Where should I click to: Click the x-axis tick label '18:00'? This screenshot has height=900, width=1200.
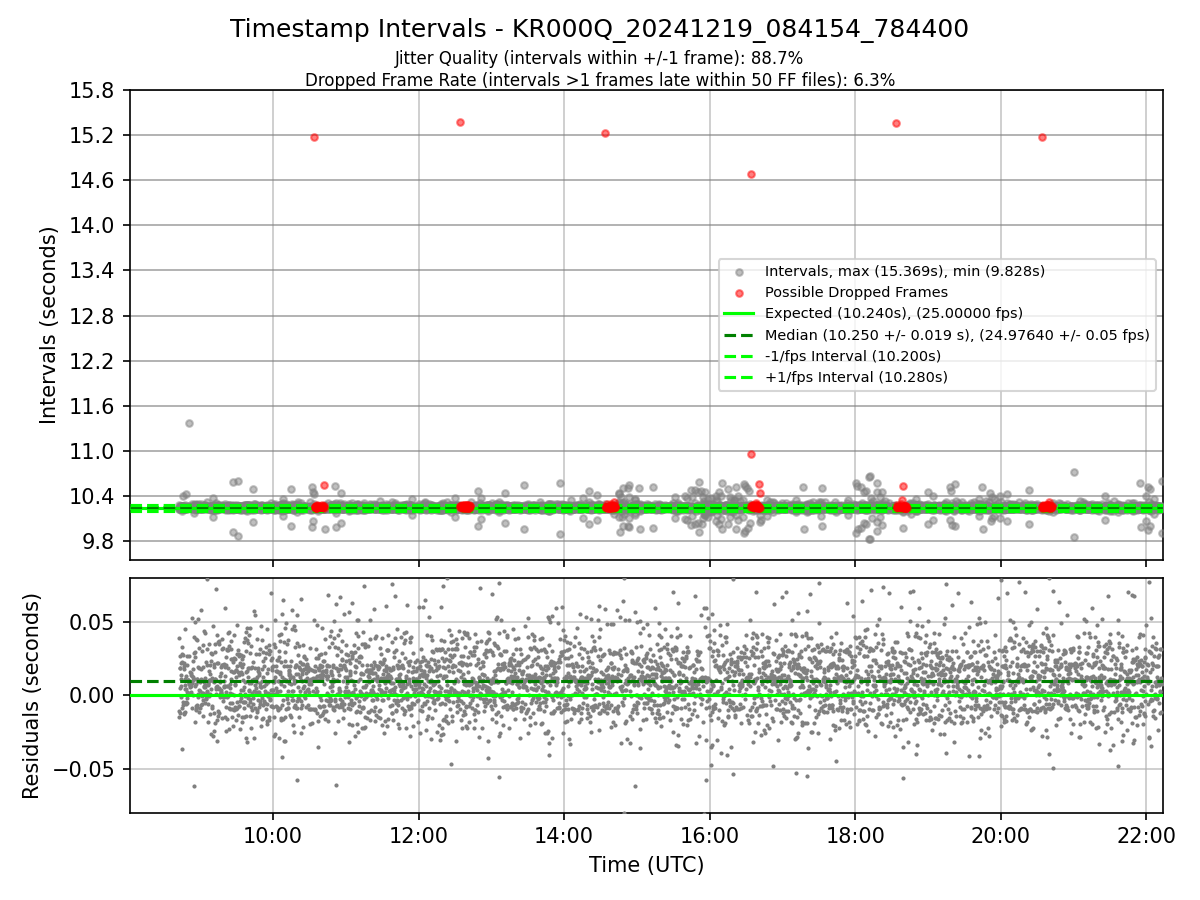coord(855,834)
